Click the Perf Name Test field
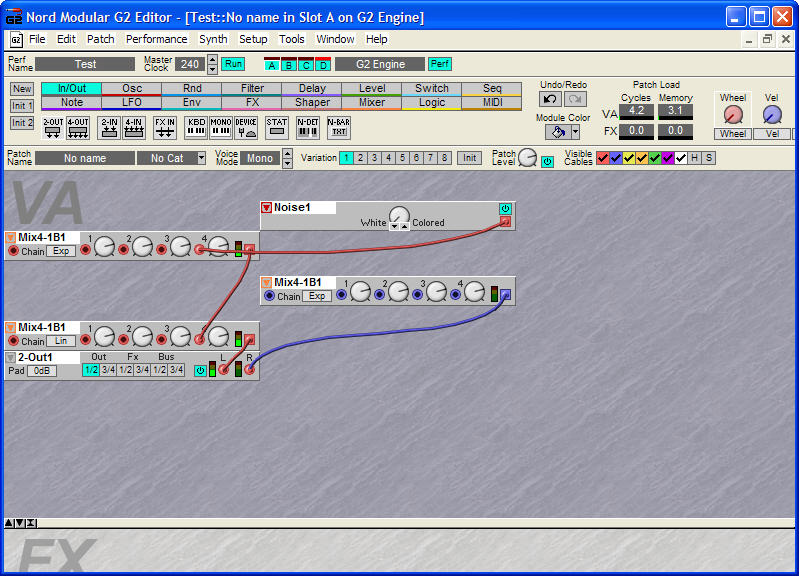 [x=85, y=64]
